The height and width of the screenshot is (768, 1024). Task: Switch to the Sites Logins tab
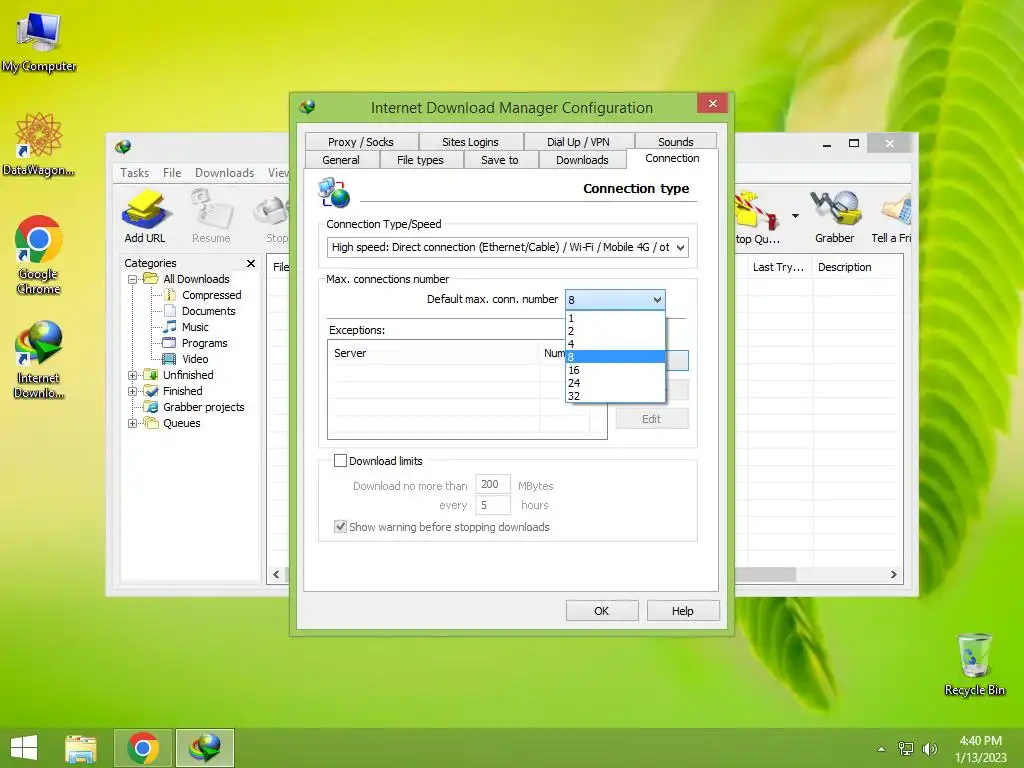click(470, 142)
